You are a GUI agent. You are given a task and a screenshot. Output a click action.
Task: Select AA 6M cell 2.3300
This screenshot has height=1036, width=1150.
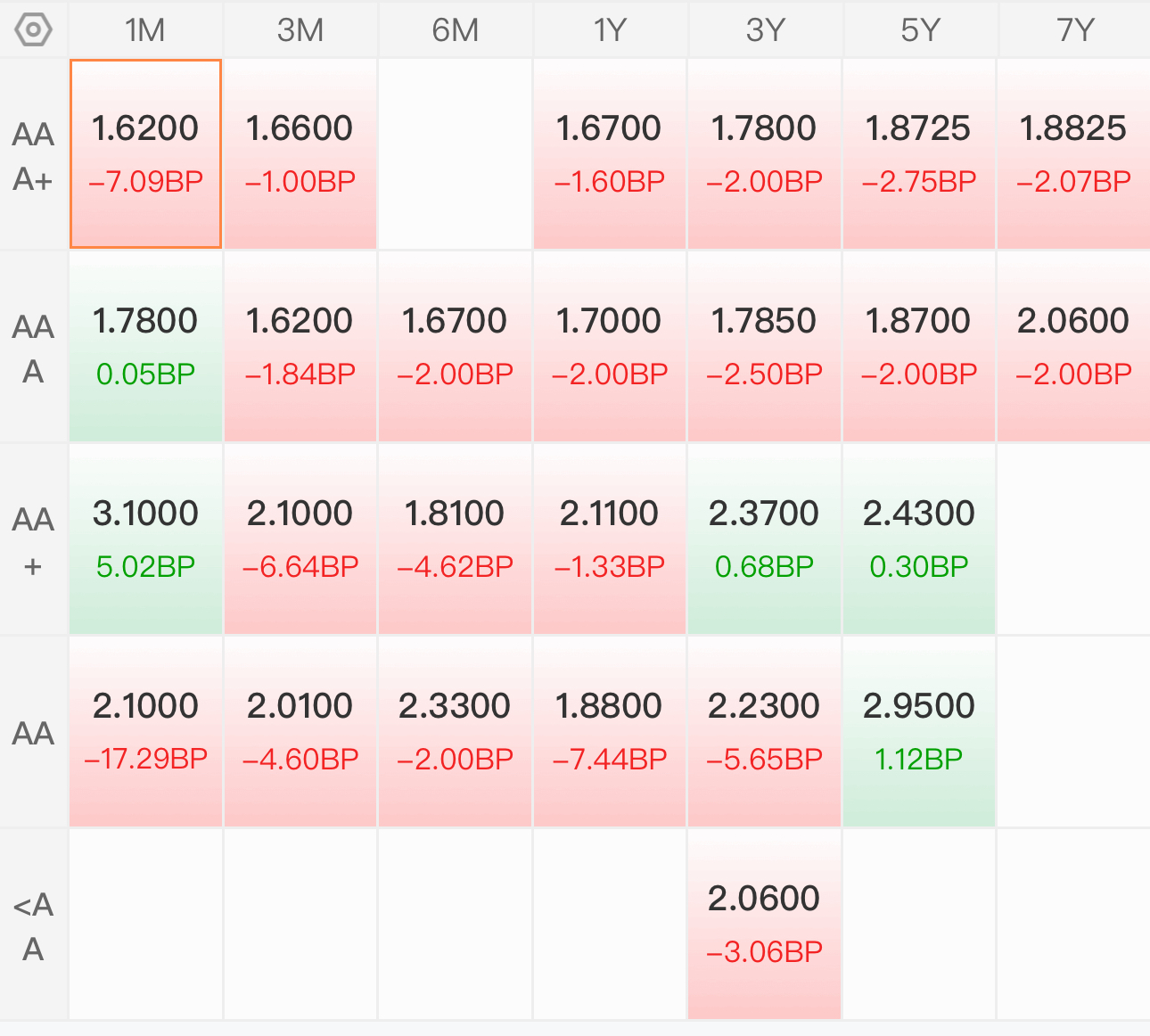pos(456,732)
